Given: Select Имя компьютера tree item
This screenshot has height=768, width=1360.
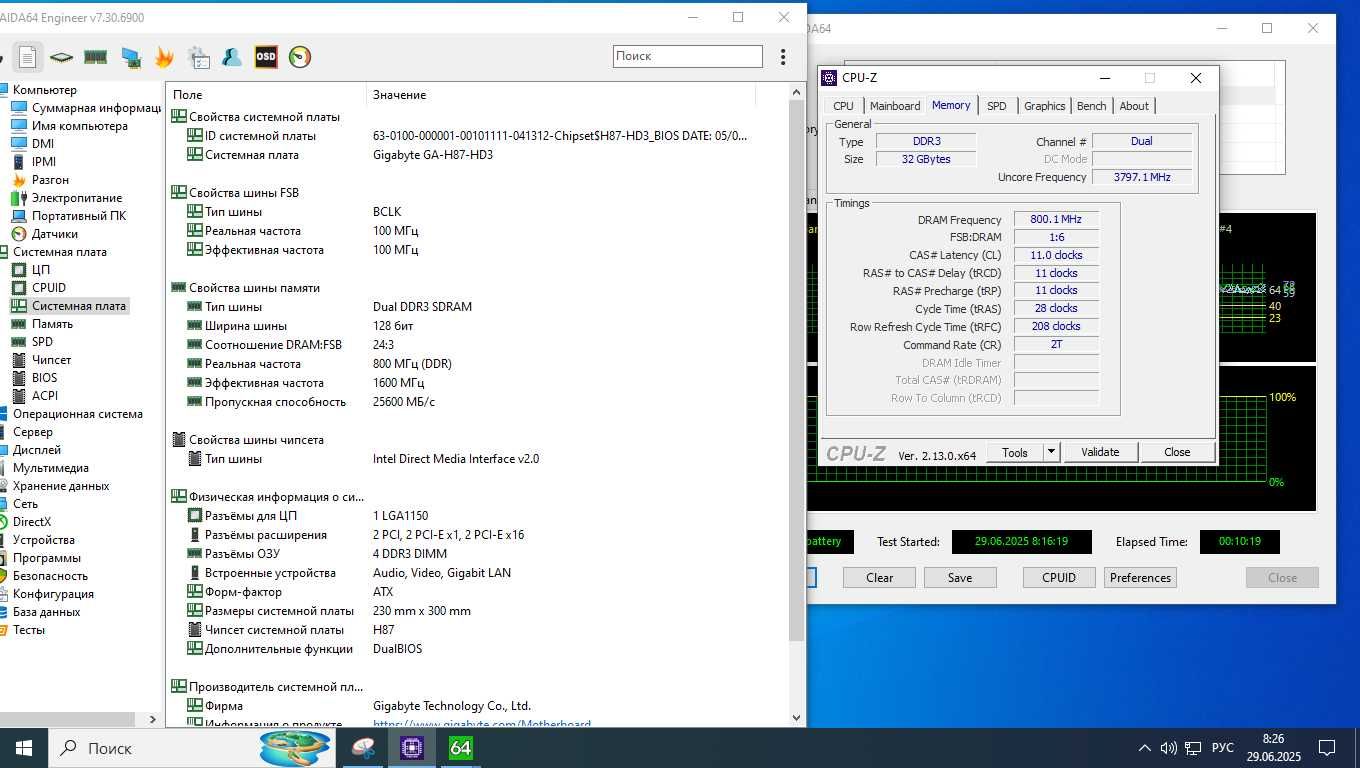Looking at the screenshot, I should point(80,126).
